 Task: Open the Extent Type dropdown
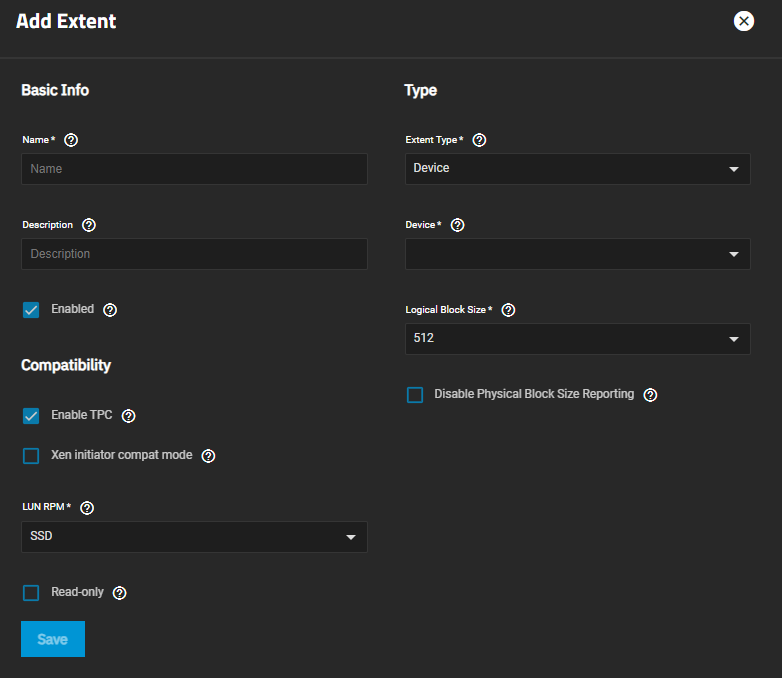click(x=577, y=169)
